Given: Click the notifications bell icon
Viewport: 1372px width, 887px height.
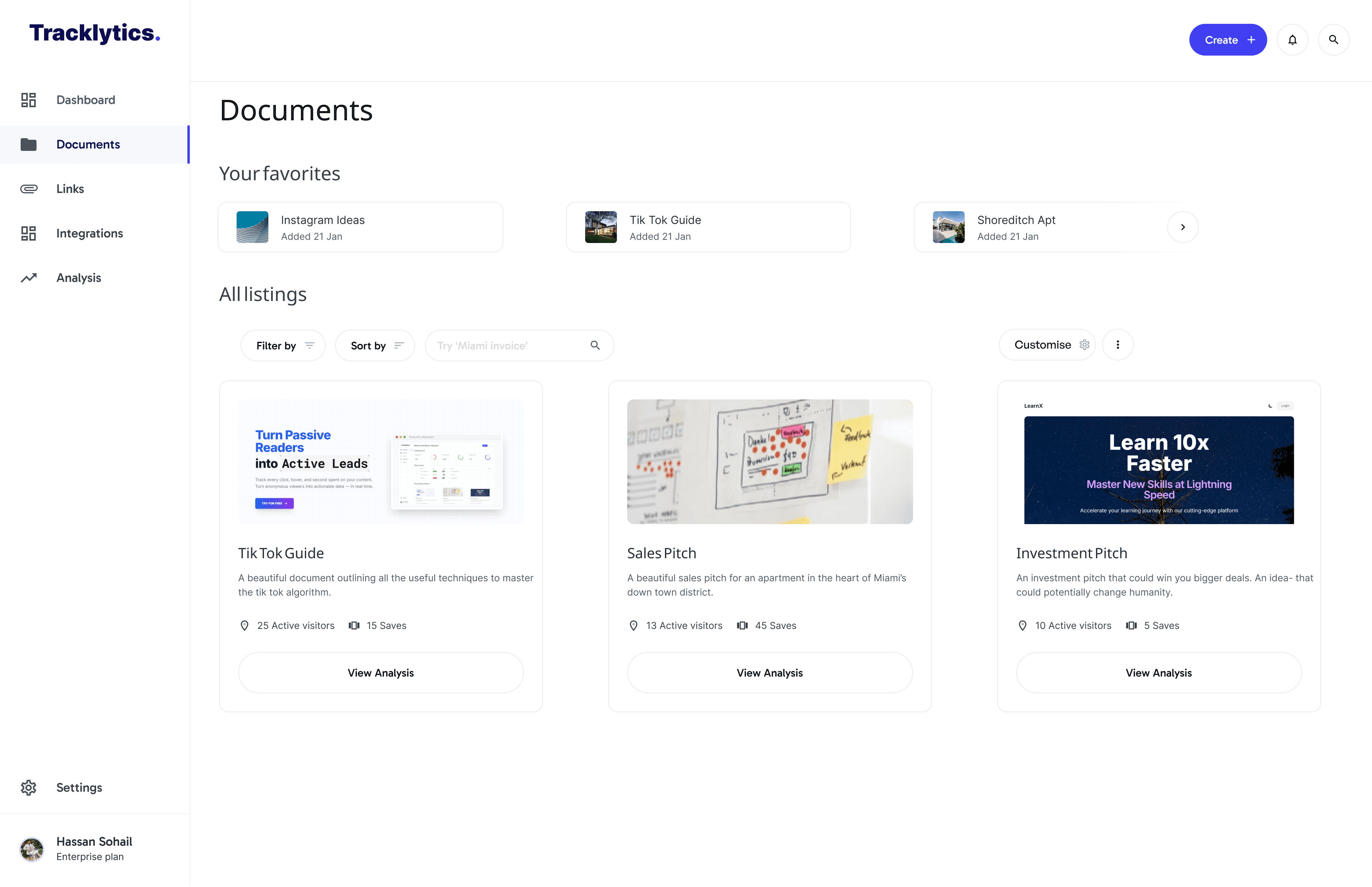Looking at the screenshot, I should coord(1293,40).
